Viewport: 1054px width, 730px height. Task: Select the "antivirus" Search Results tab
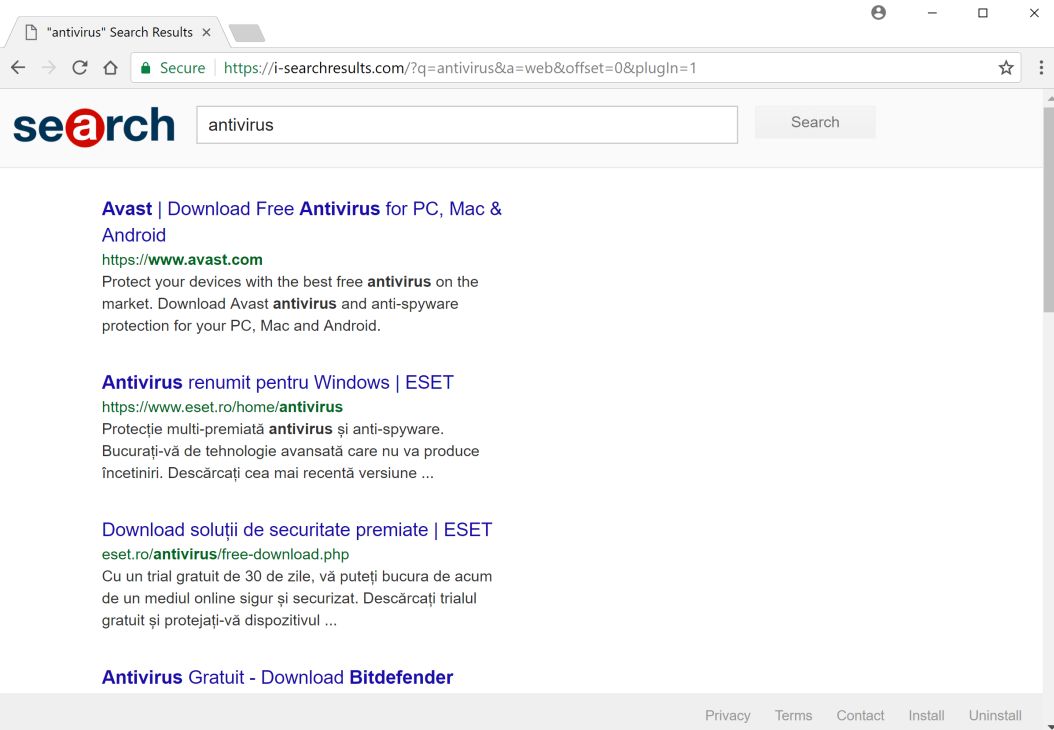pyautogui.click(x=120, y=32)
